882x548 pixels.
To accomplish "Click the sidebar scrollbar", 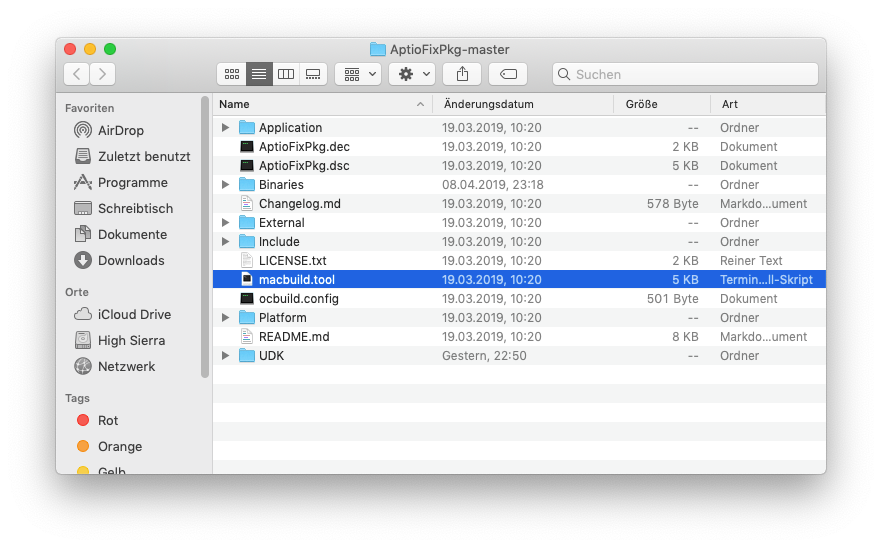I will click(205, 237).
